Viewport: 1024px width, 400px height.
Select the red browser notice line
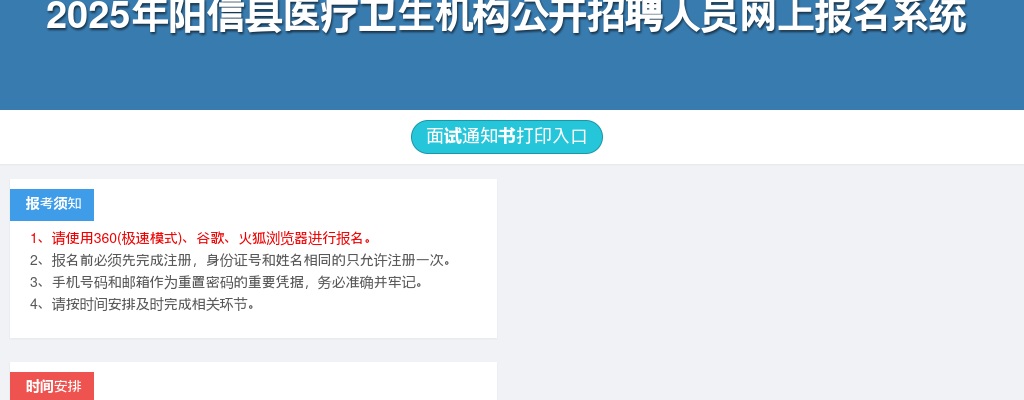201,238
